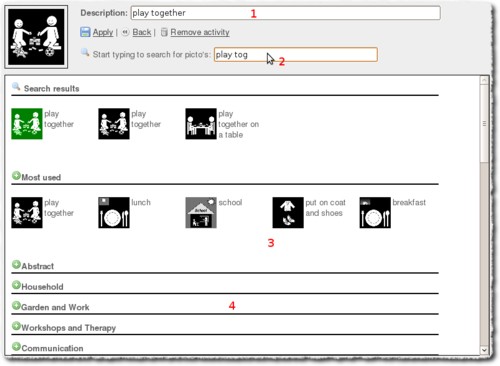Click the 'Search results' heading text
Screen dimensions: 500x366
(52, 89)
